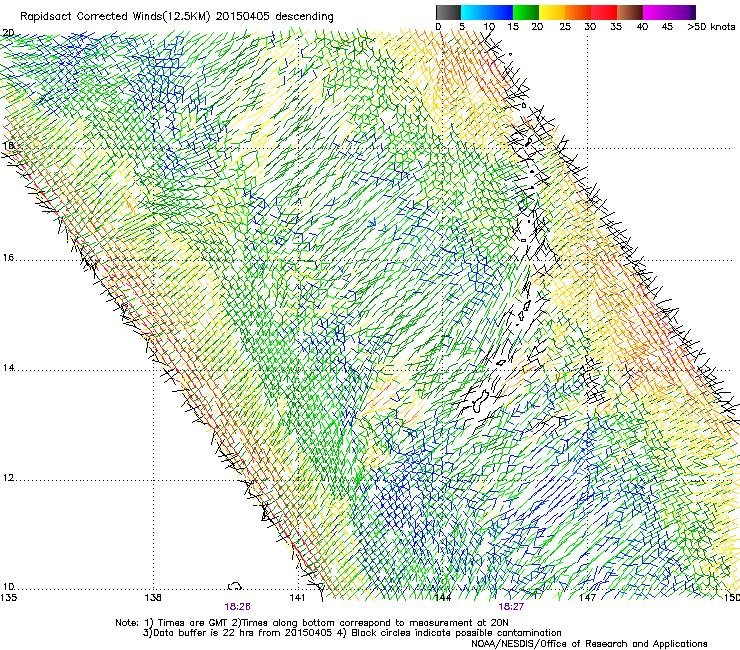
Task: Click the '>50 knots' legend label
Action: [x=711, y=27]
